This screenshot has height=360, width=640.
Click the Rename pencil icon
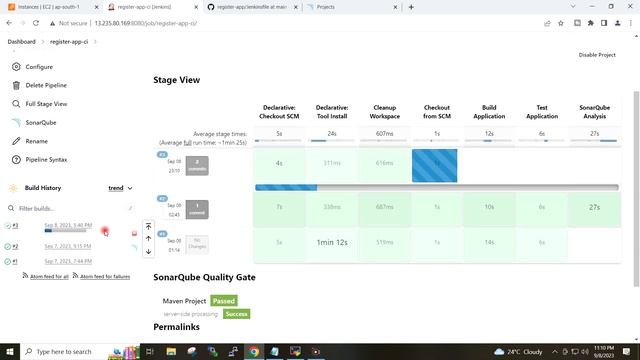tap(16, 141)
